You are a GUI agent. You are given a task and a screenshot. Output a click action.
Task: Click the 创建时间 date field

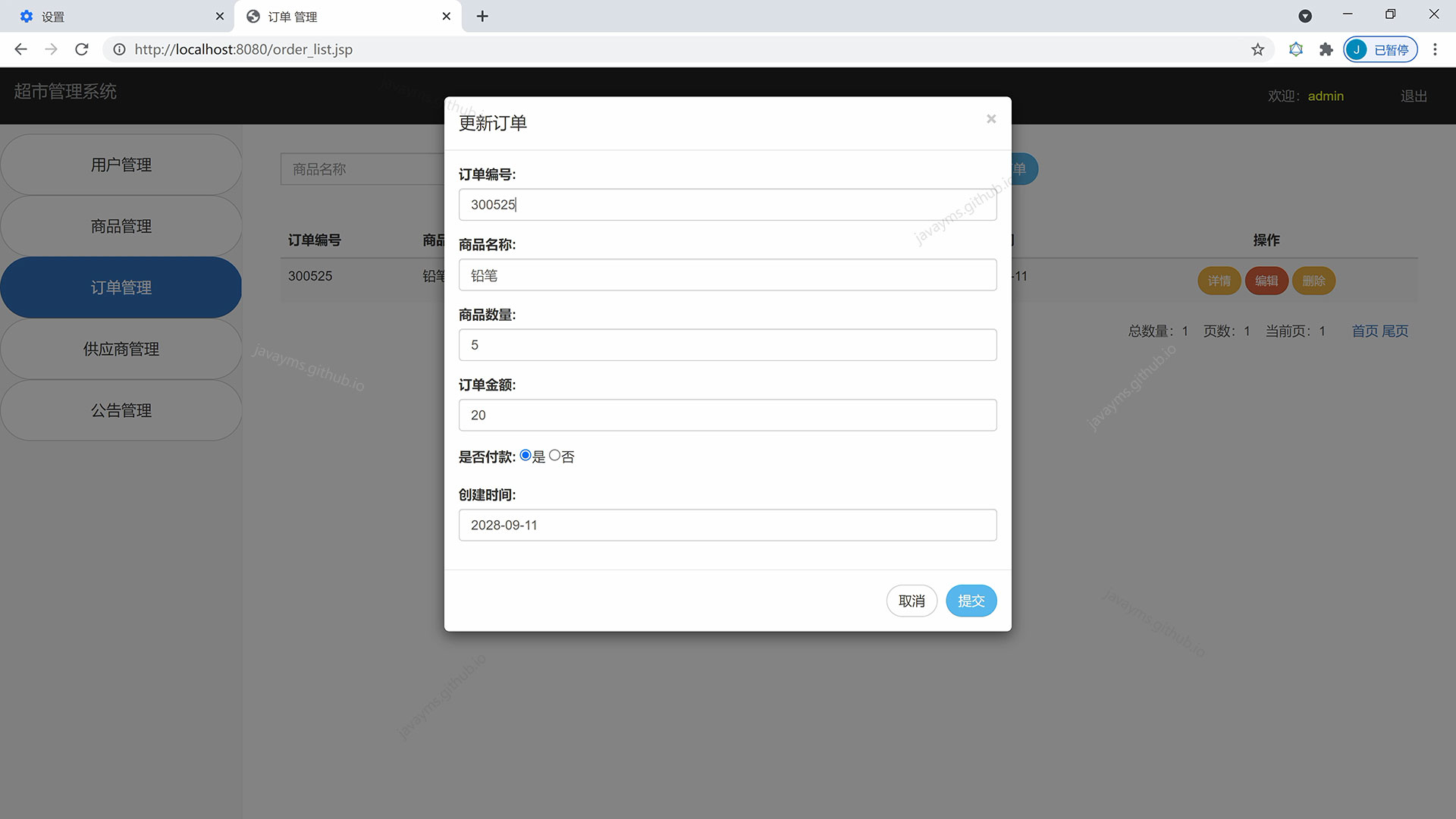click(x=726, y=525)
